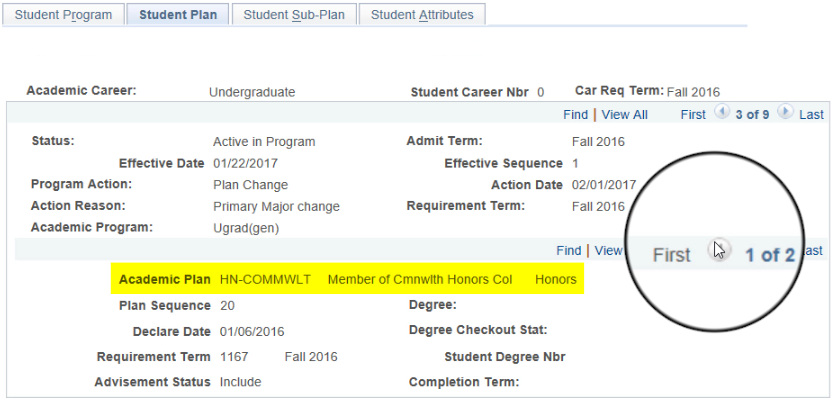Click the magnified previous arrow beside 1 of 2
The width and height of the screenshot is (838, 403).
pos(718,250)
